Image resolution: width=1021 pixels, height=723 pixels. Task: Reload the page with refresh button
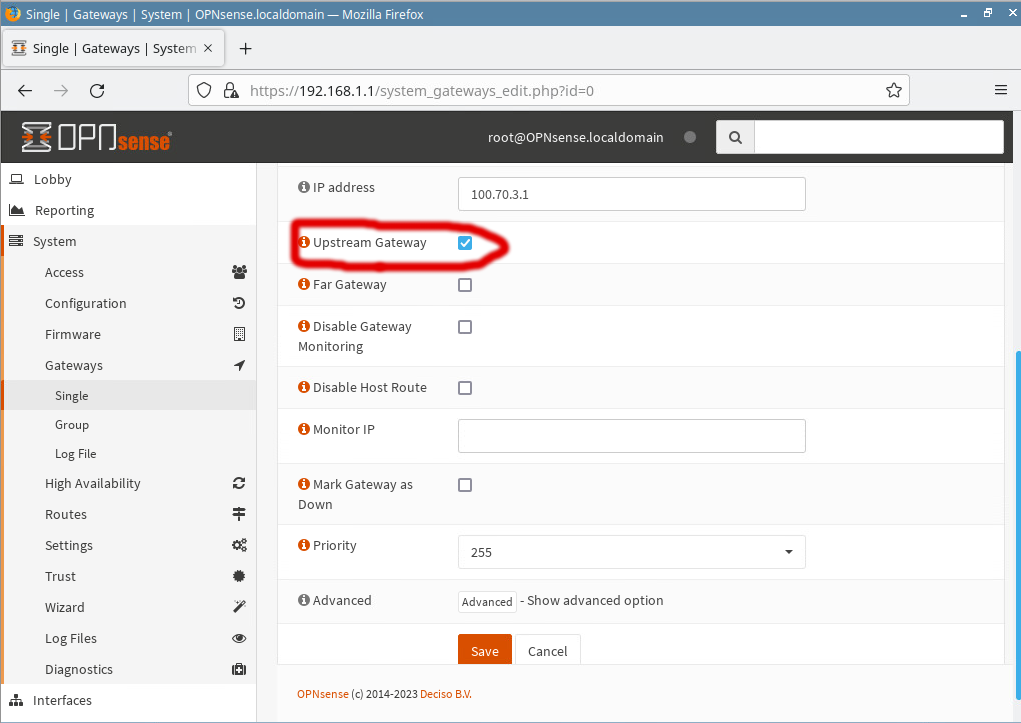pyautogui.click(x=97, y=90)
